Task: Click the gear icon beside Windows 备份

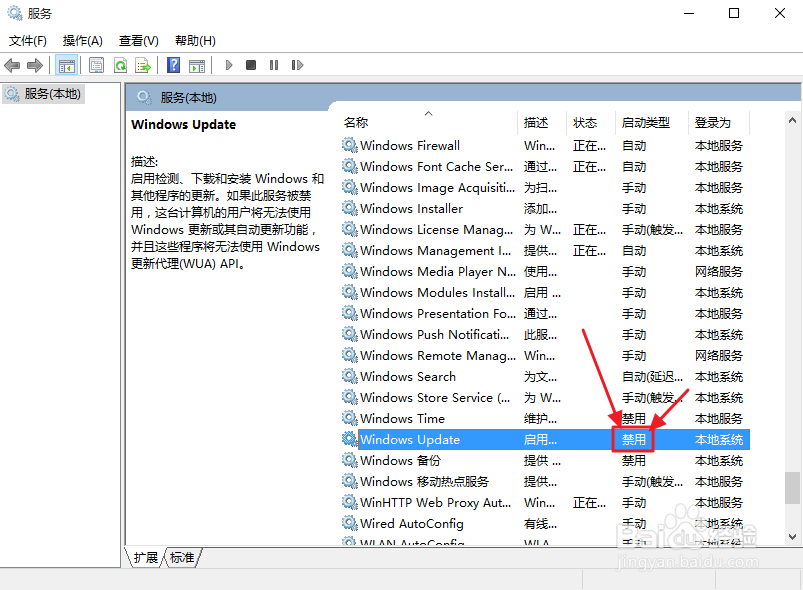Action: [x=350, y=460]
